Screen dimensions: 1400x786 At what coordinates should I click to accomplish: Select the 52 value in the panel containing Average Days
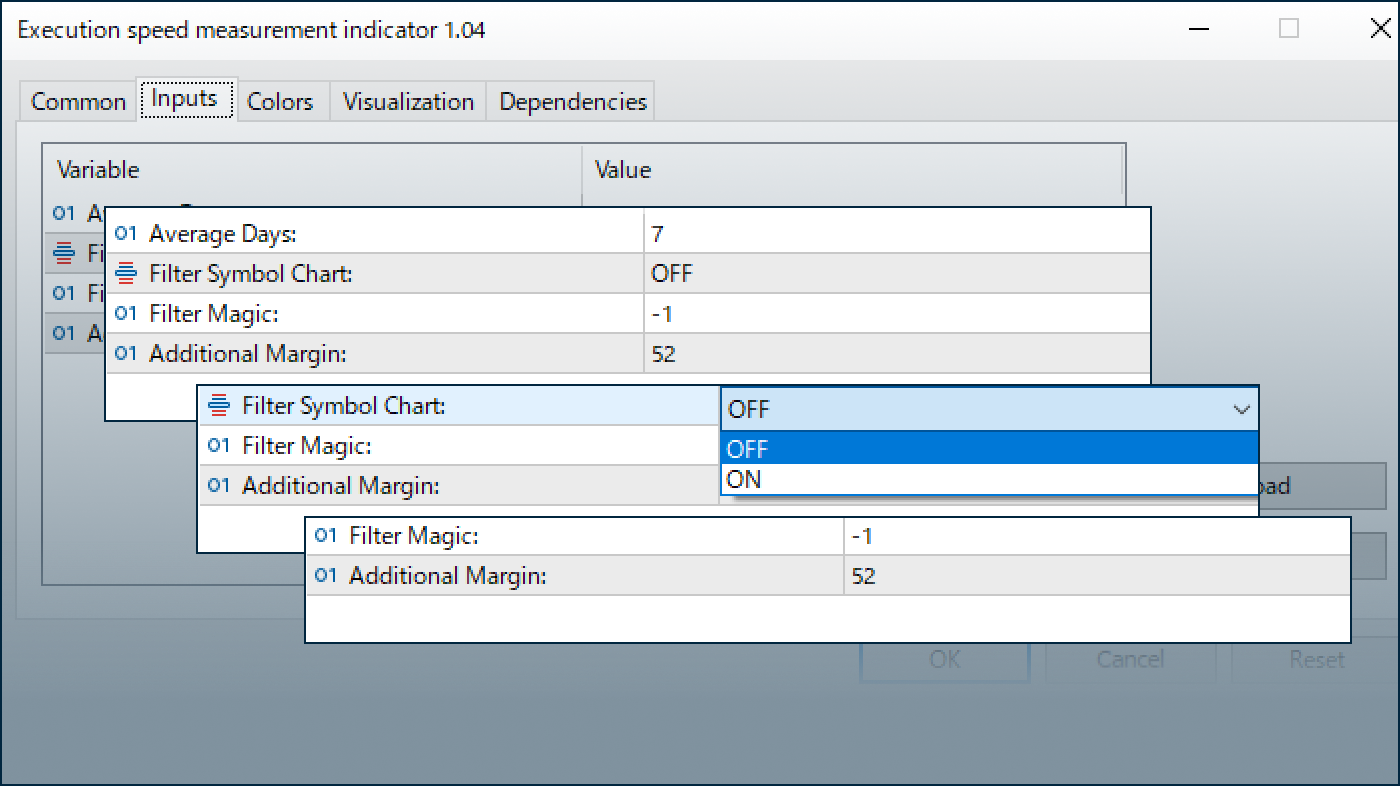[x=897, y=353]
